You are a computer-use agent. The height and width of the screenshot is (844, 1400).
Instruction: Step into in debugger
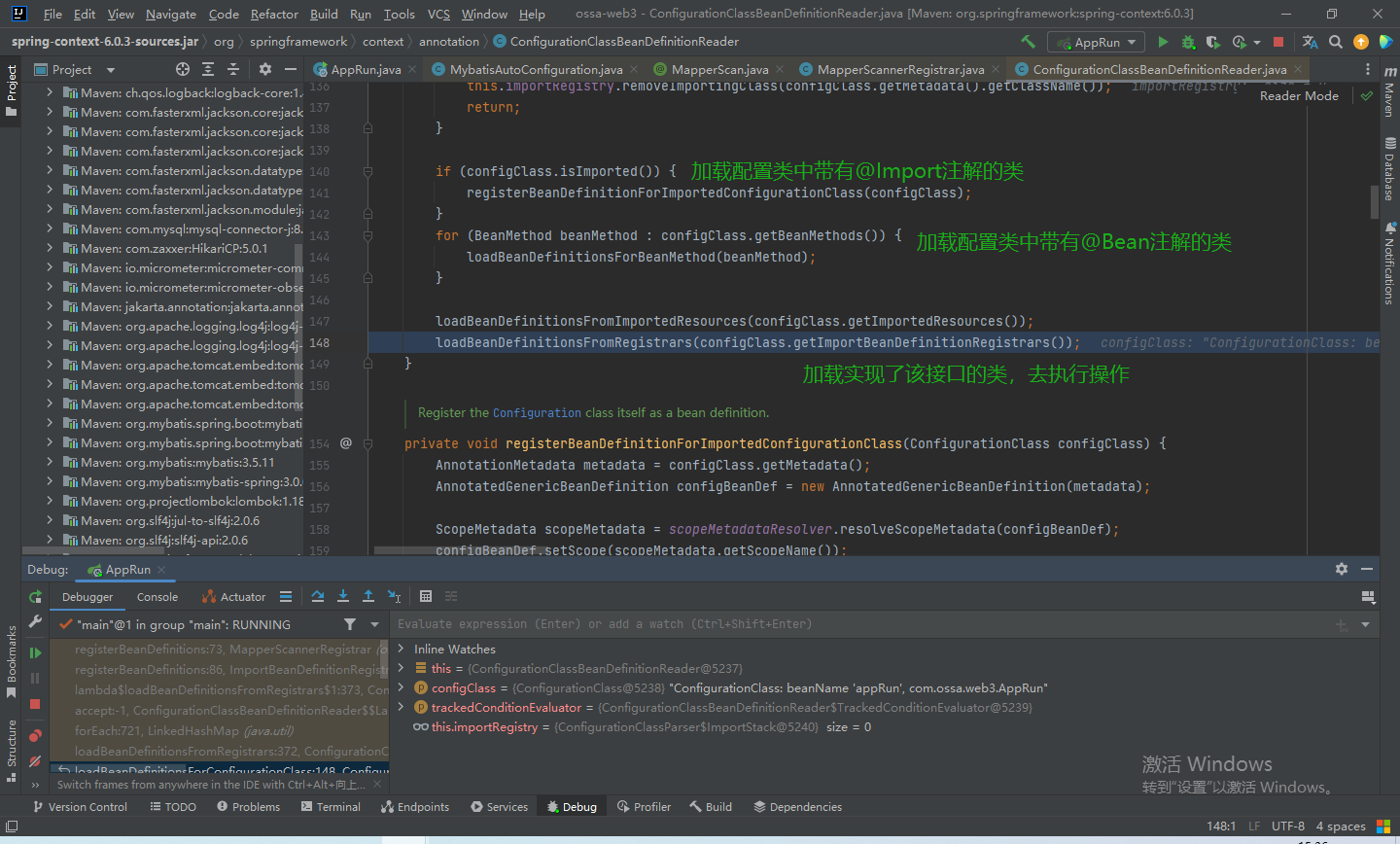pyautogui.click(x=343, y=596)
